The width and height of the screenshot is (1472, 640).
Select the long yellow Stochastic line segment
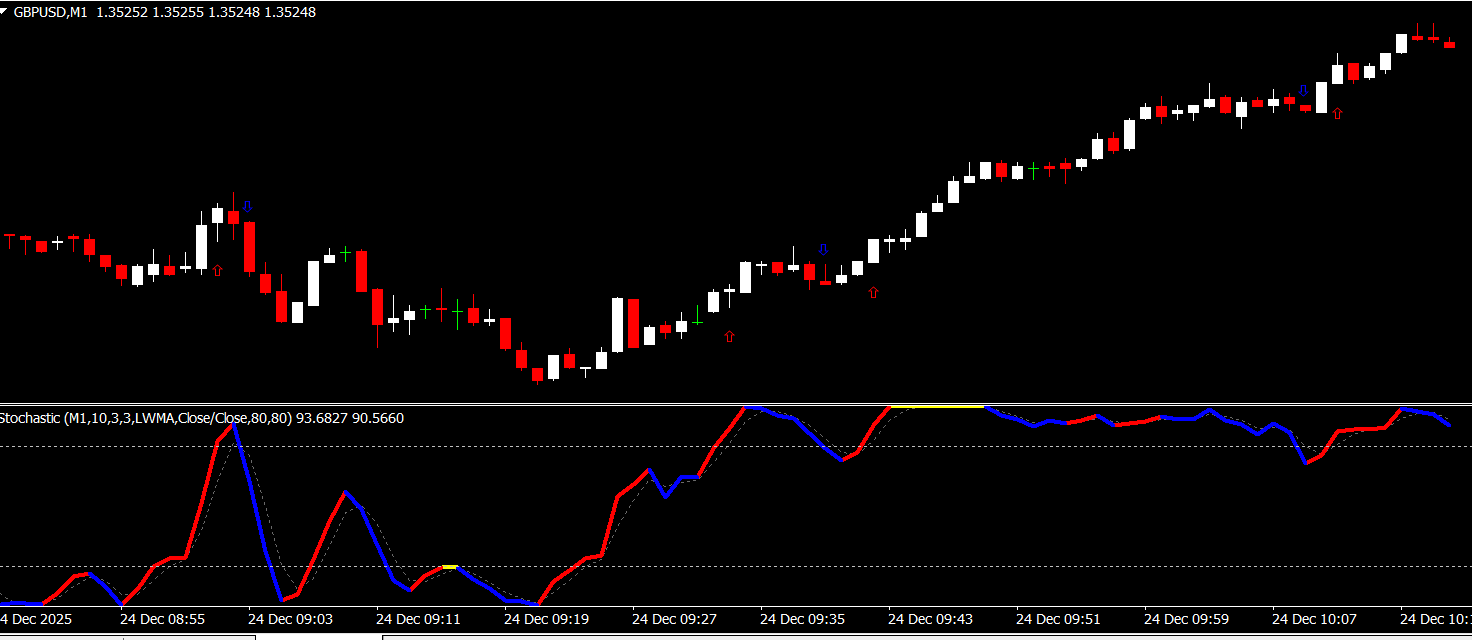tap(937, 407)
